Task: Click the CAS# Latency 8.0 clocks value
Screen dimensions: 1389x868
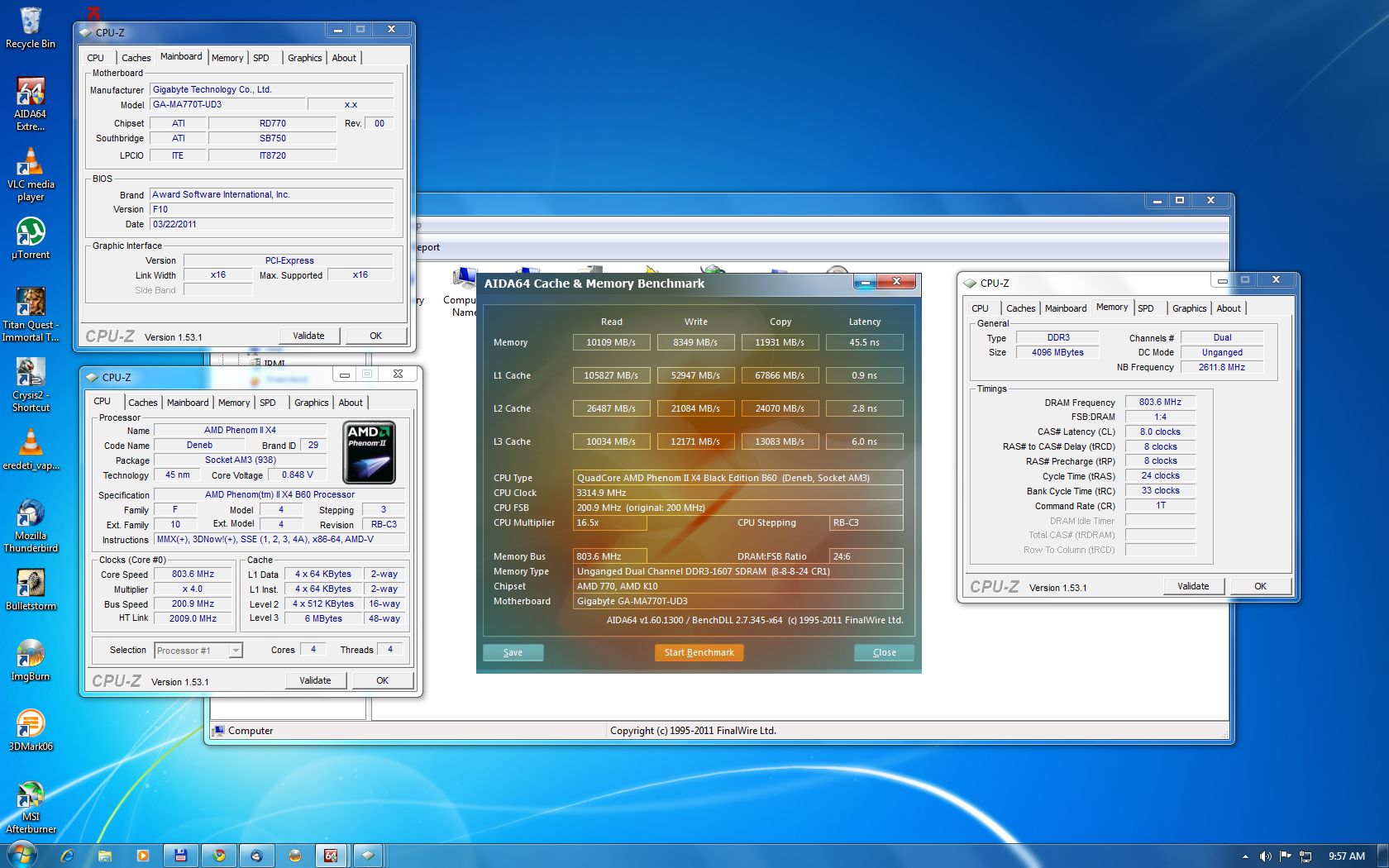Action: click(x=1160, y=432)
